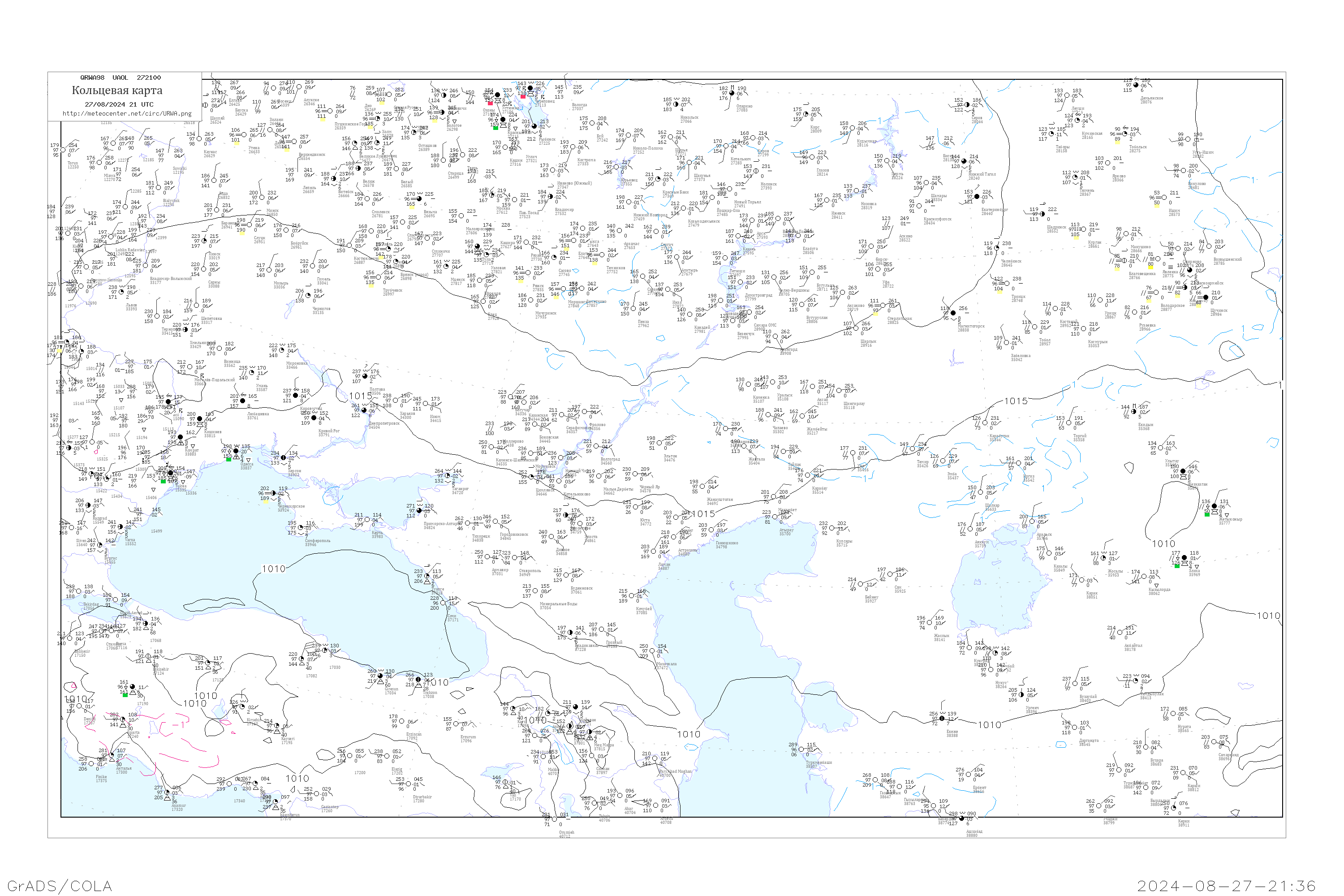Click the station circle above Тюмень label
This screenshot has width=1344, height=896.
pos(1075,177)
